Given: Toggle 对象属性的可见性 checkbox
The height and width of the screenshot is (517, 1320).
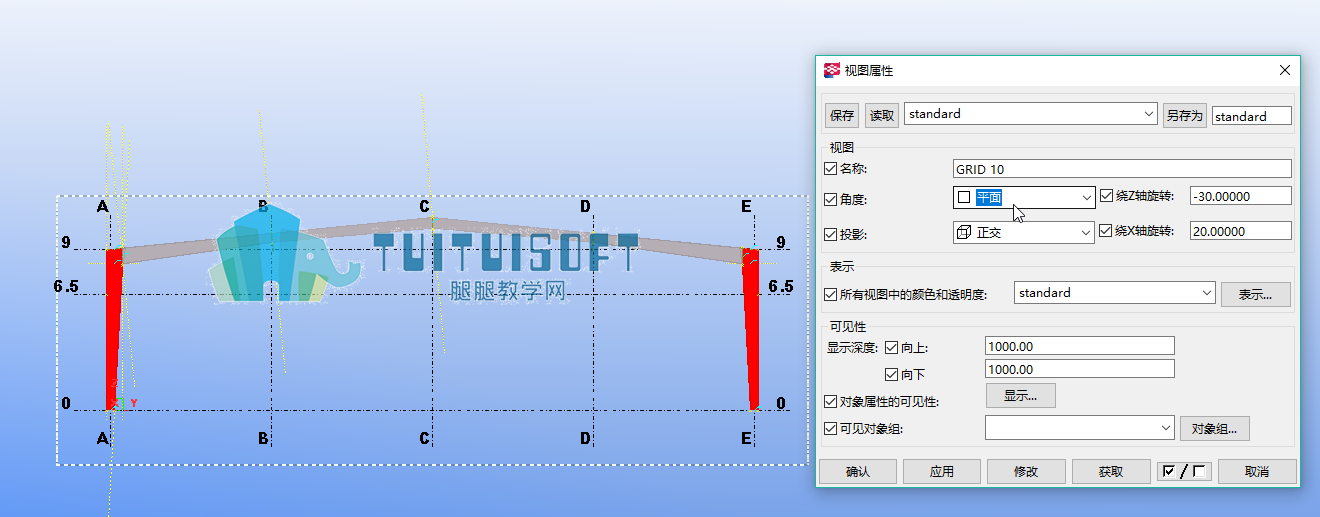Looking at the screenshot, I should (x=830, y=401).
